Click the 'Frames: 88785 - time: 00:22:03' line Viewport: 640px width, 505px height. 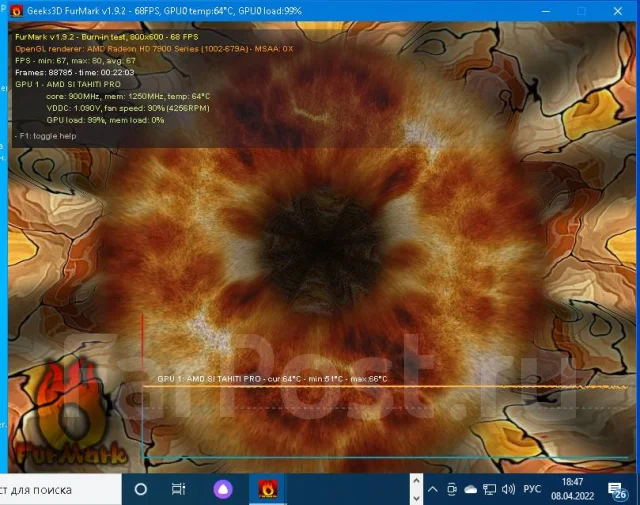click(75, 72)
